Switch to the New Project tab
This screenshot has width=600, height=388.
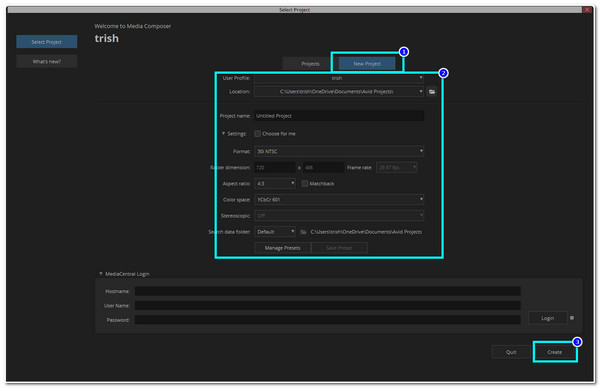[367, 64]
